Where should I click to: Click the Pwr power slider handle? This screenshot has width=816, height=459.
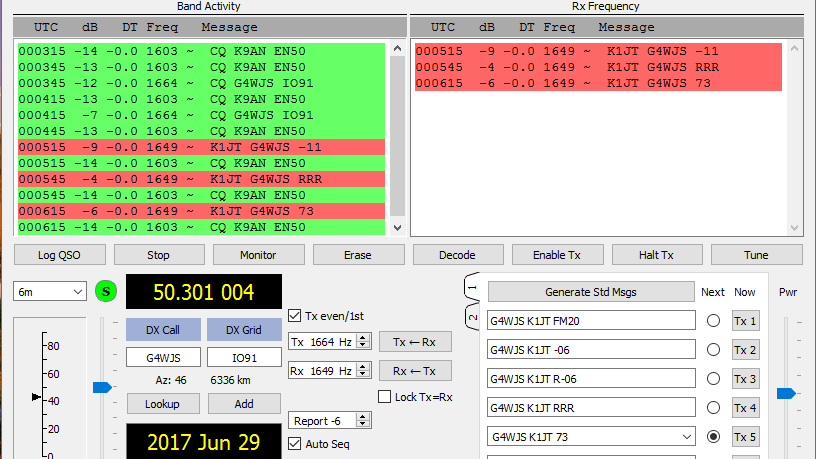pos(786,393)
